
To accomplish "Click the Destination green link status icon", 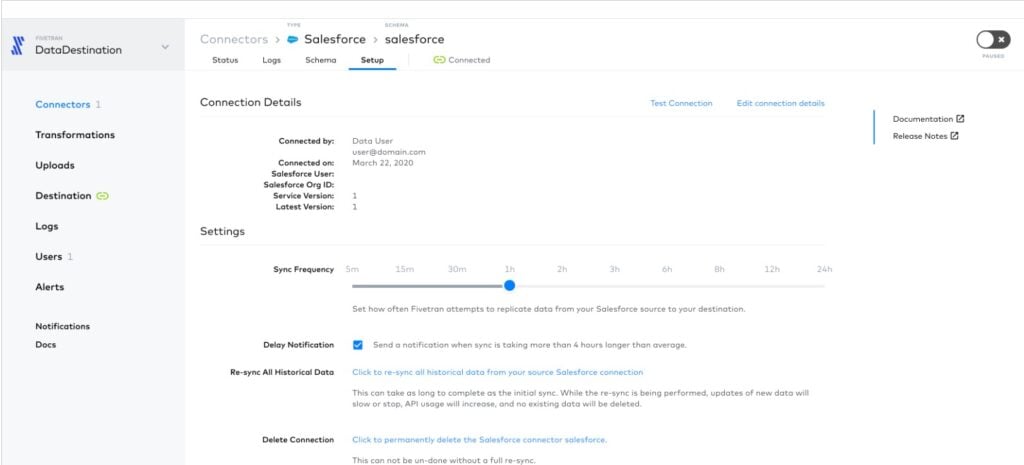I will (103, 196).
